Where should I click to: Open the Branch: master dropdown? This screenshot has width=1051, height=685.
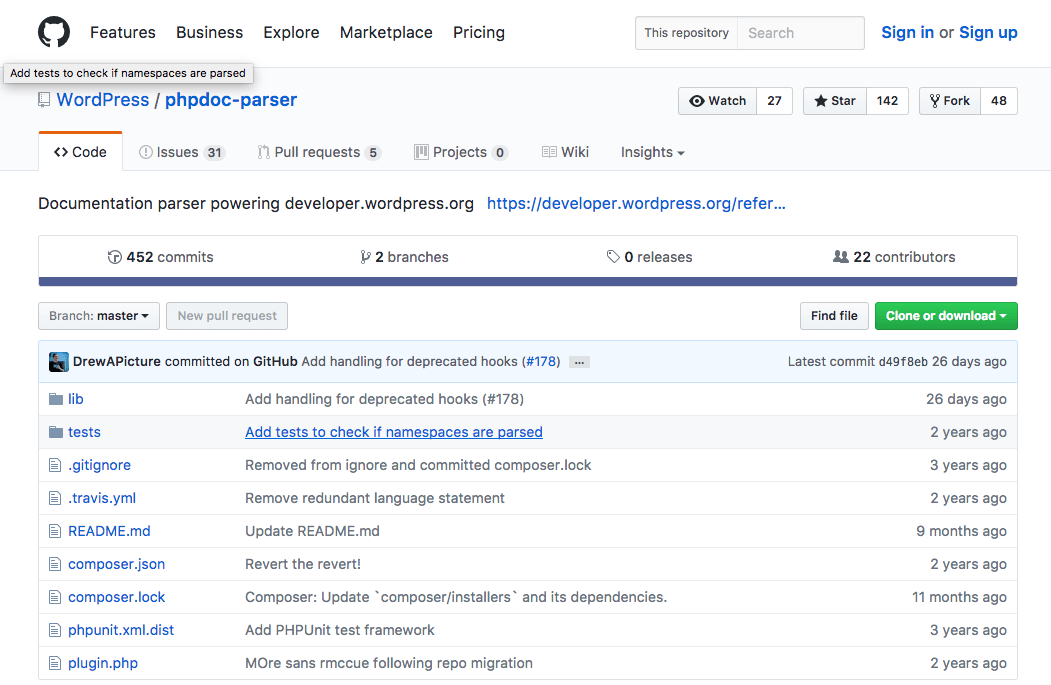click(98, 316)
